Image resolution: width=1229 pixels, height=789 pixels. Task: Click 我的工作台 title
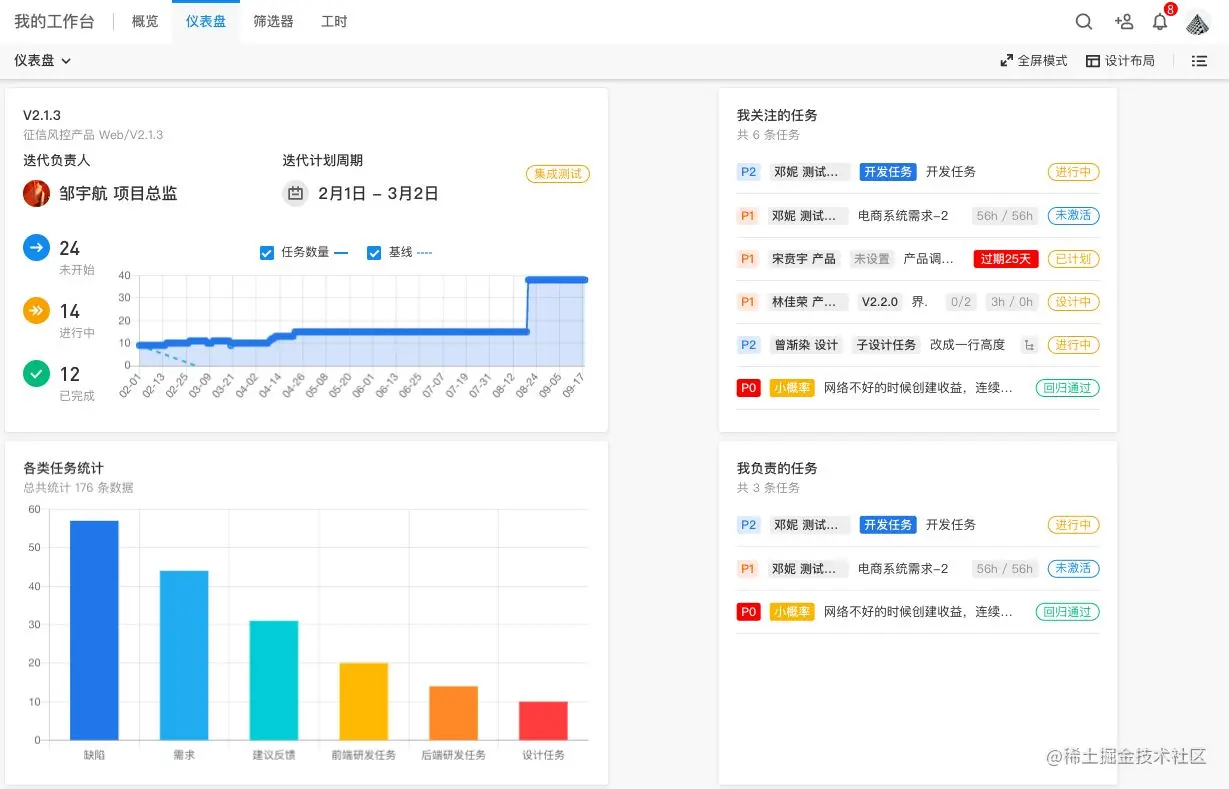pos(54,22)
